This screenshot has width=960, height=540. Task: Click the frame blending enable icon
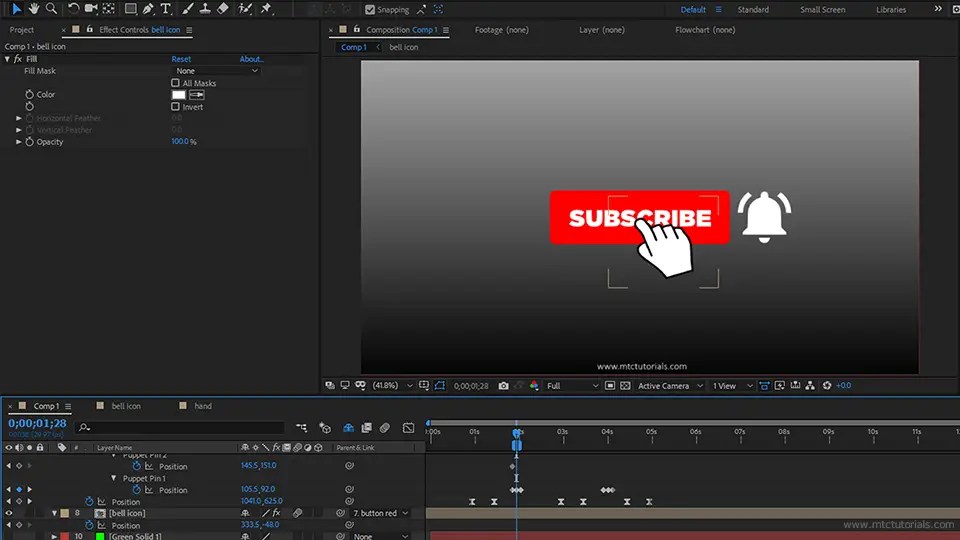tap(366, 428)
